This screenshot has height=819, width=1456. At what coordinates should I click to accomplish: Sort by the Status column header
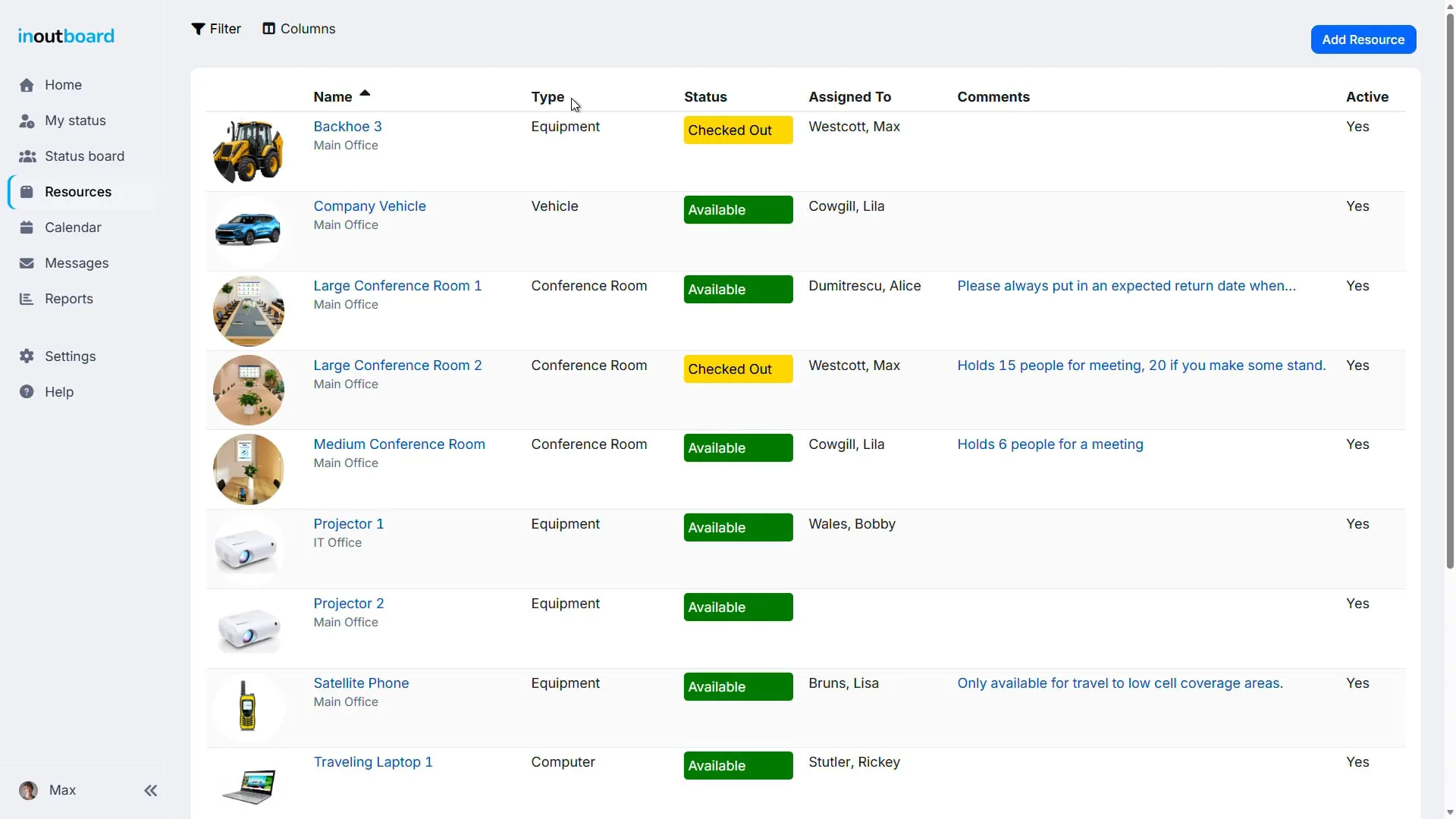click(705, 97)
